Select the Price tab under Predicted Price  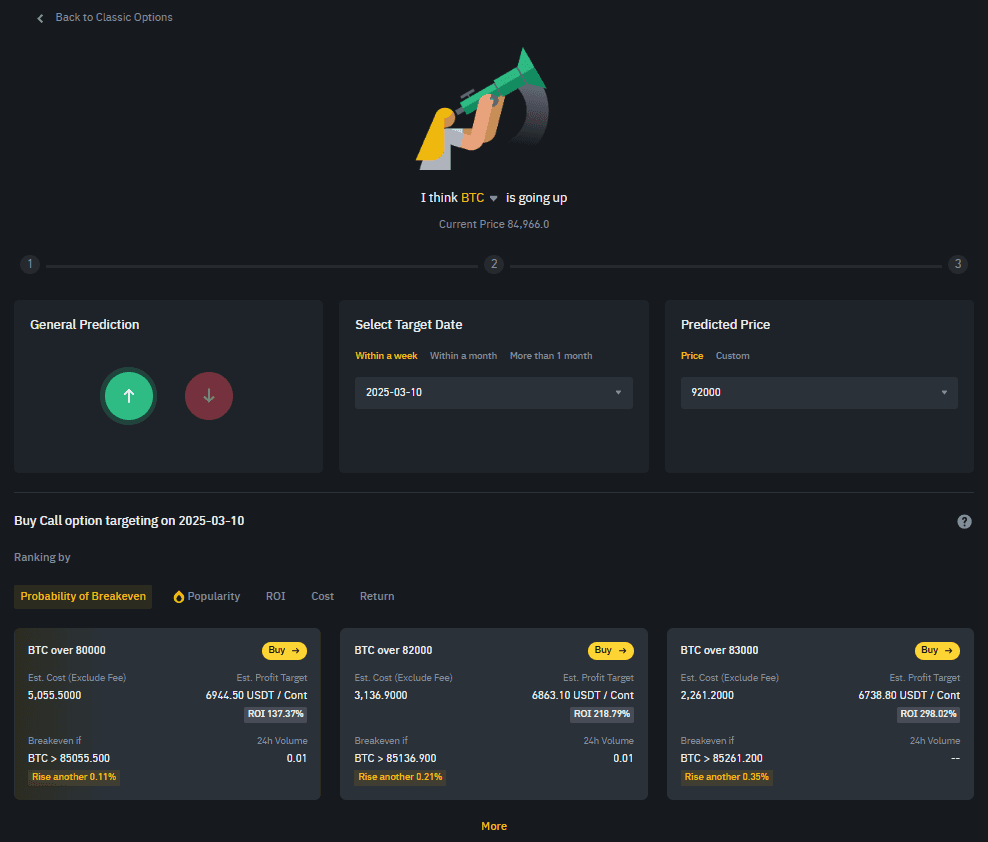(x=692, y=356)
